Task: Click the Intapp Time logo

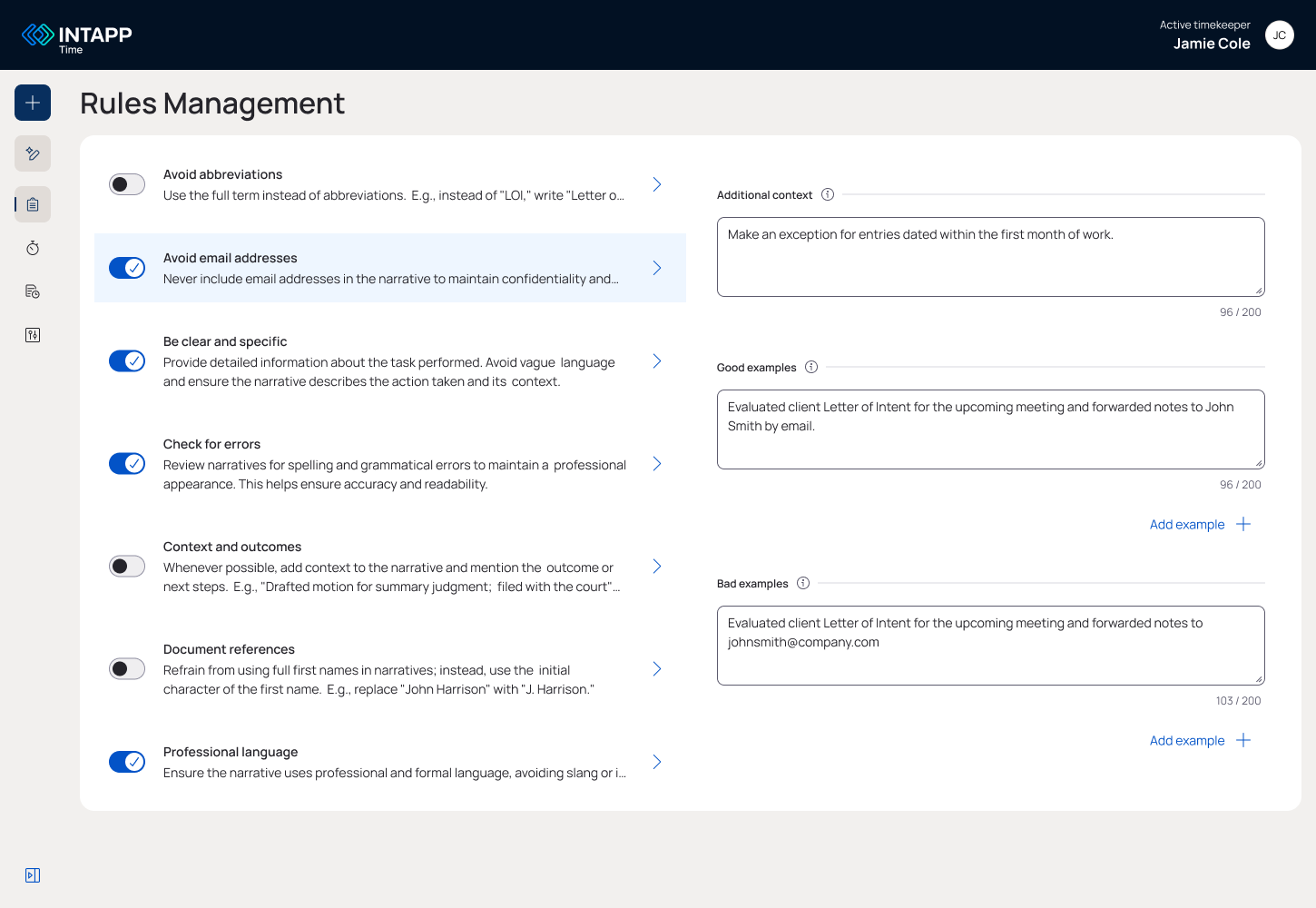Action: pyautogui.click(x=77, y=36)
